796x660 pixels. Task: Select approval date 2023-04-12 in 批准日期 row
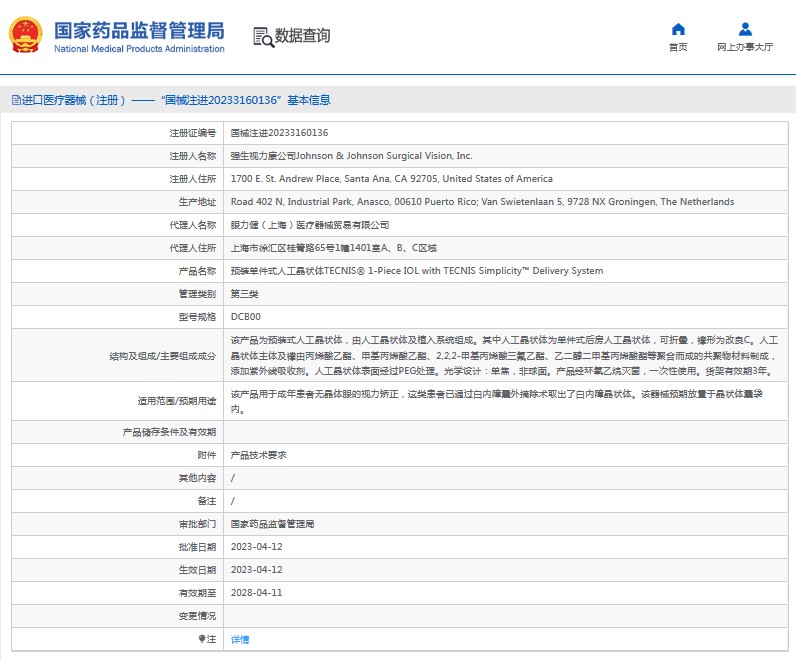256,547
